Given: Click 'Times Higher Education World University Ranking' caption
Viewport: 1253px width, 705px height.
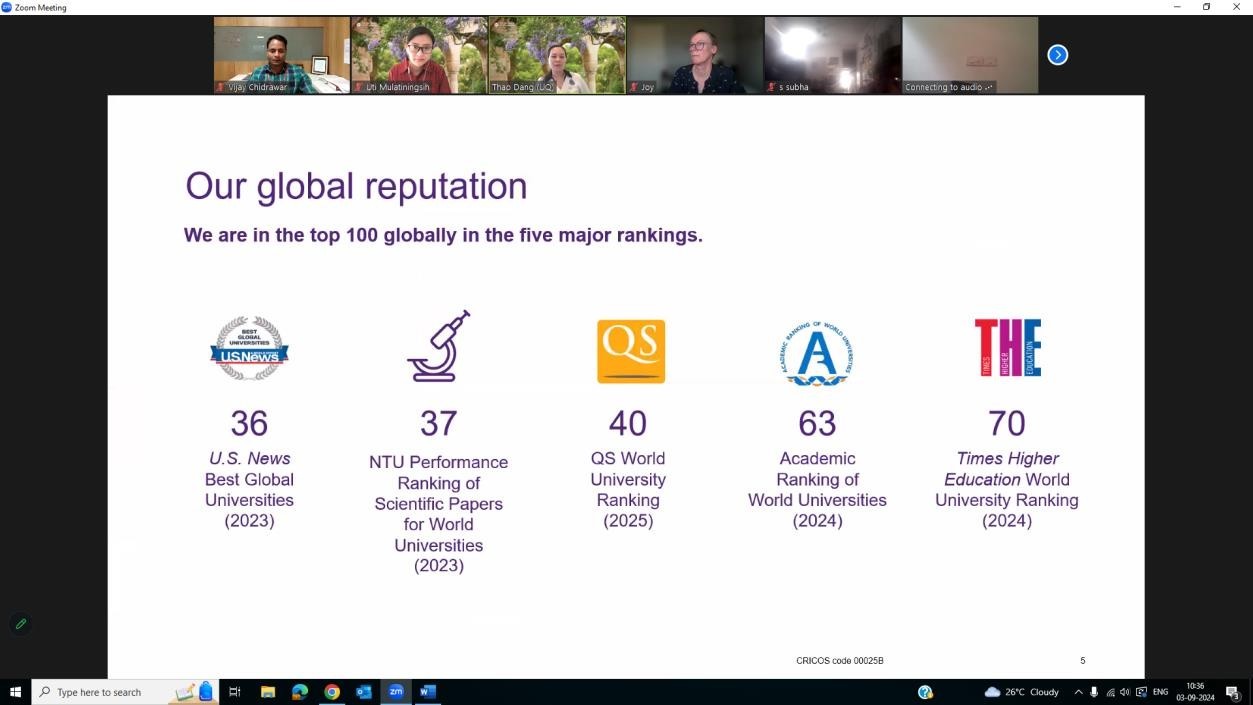Looking at the screenshot, I should pos(1007,489).
